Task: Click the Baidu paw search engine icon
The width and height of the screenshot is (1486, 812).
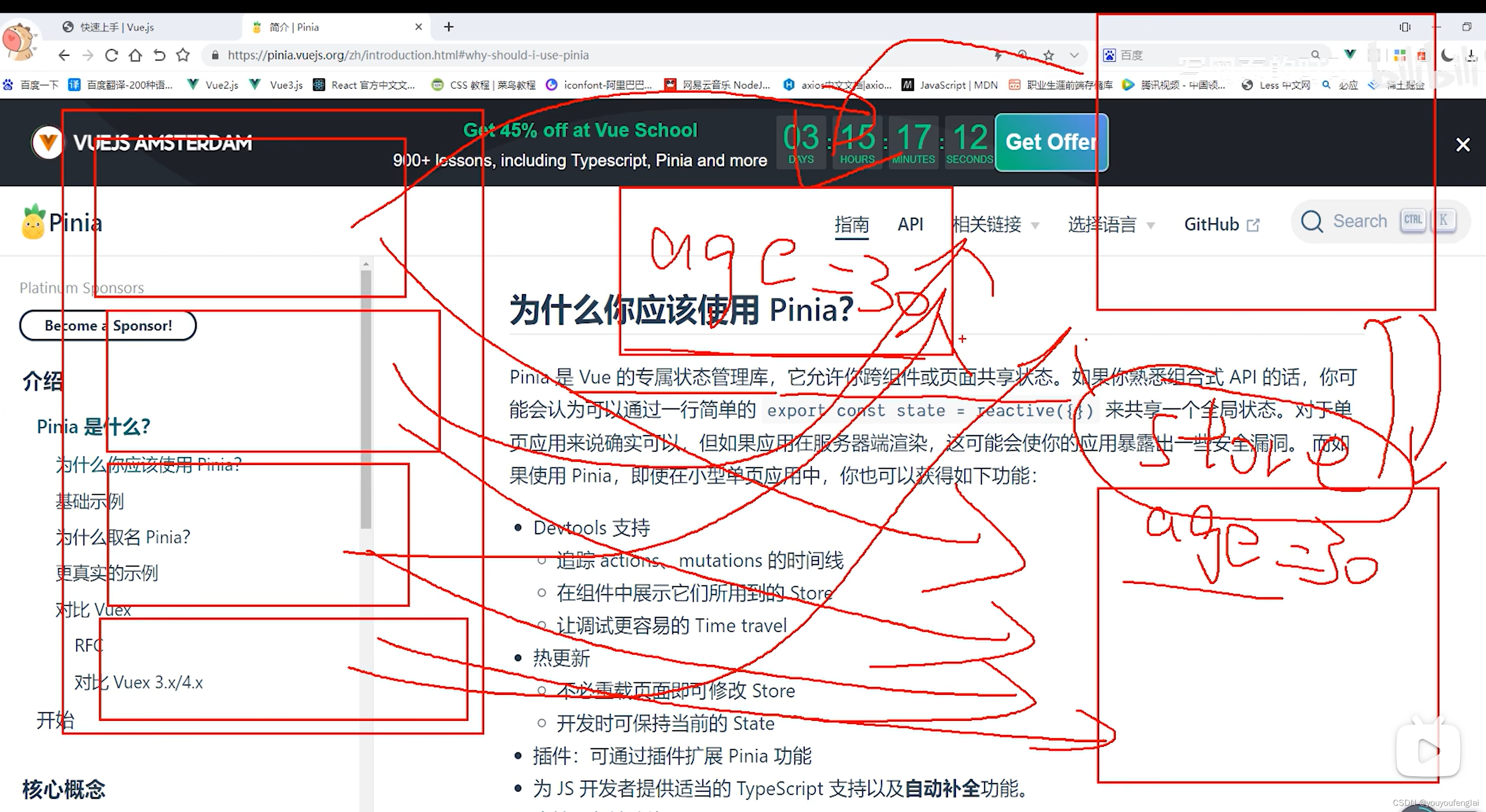Action: [1109, 55]
